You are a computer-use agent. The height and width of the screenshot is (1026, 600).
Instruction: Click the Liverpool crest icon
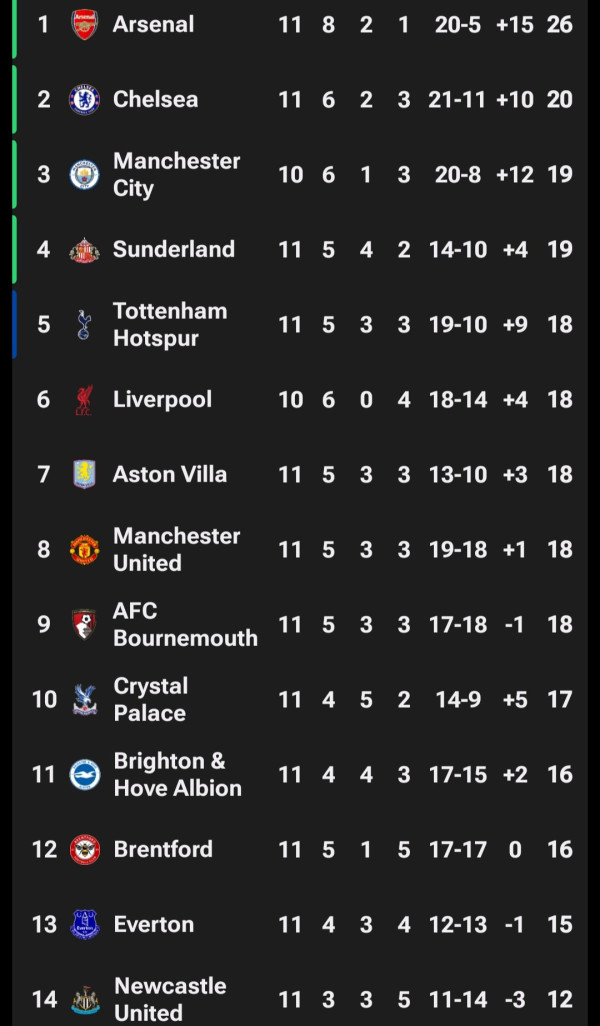tap(84, 399)
